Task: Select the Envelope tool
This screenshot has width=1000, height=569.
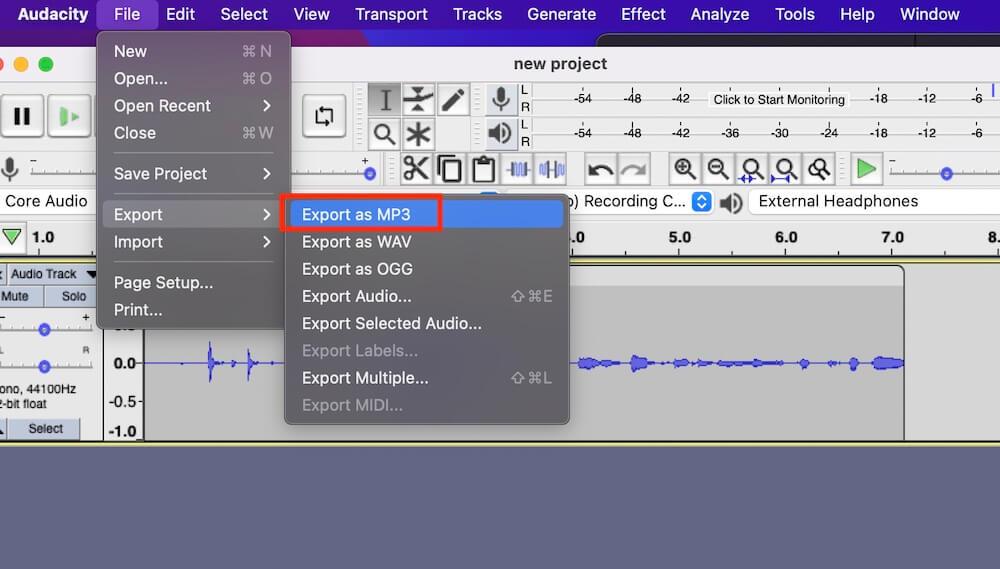Action: tap(418, 100)
